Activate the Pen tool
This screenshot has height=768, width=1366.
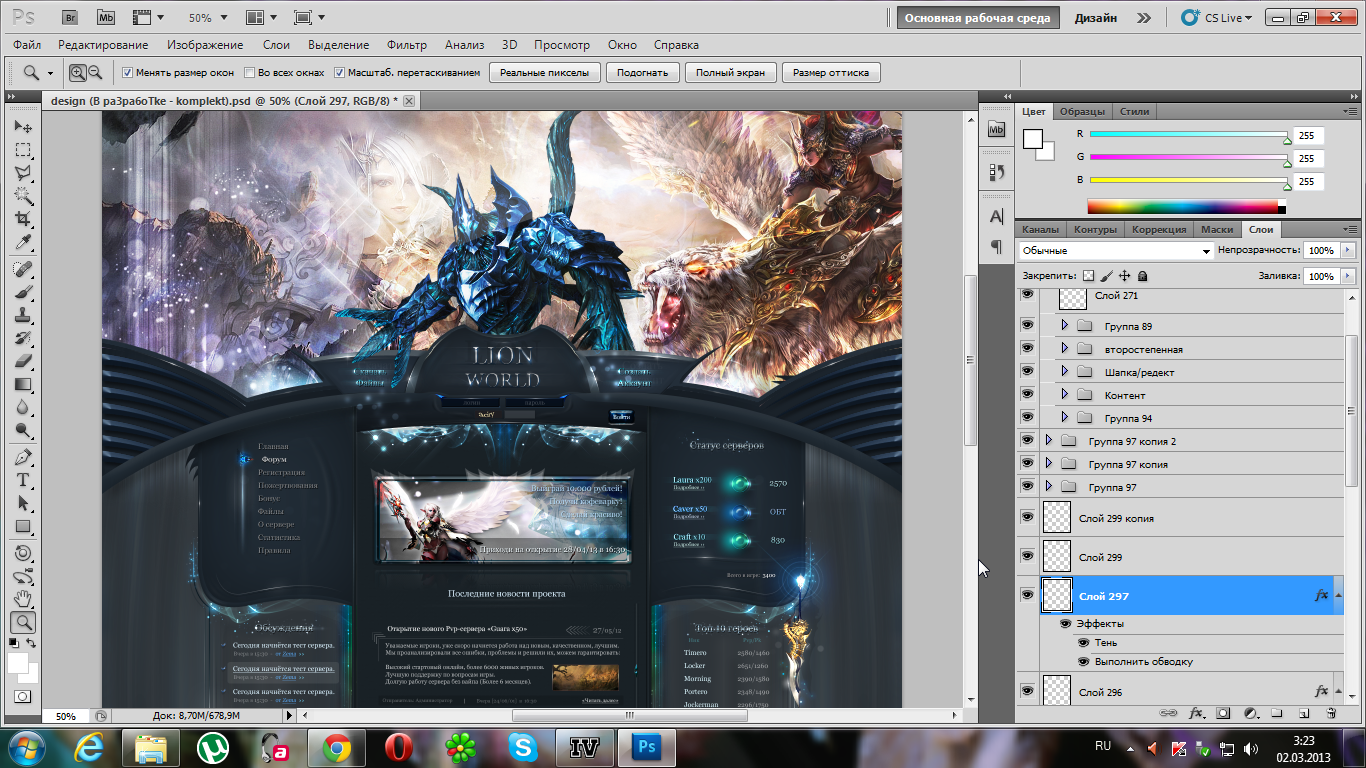click(x=23, y=457)
